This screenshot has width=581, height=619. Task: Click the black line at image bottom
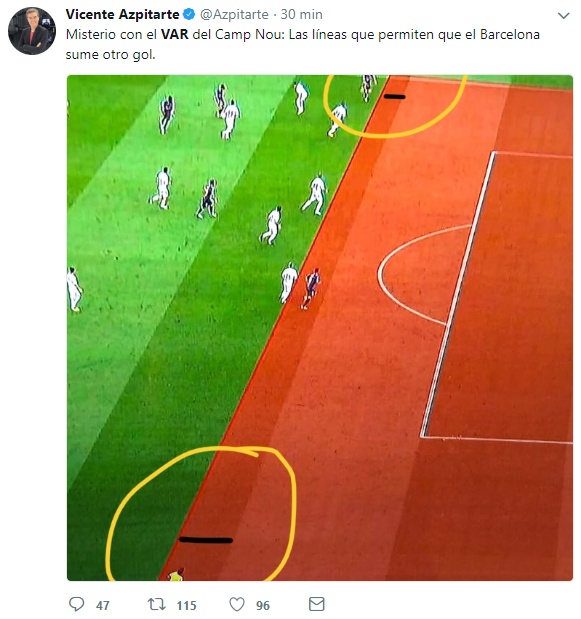coord(206,540)
